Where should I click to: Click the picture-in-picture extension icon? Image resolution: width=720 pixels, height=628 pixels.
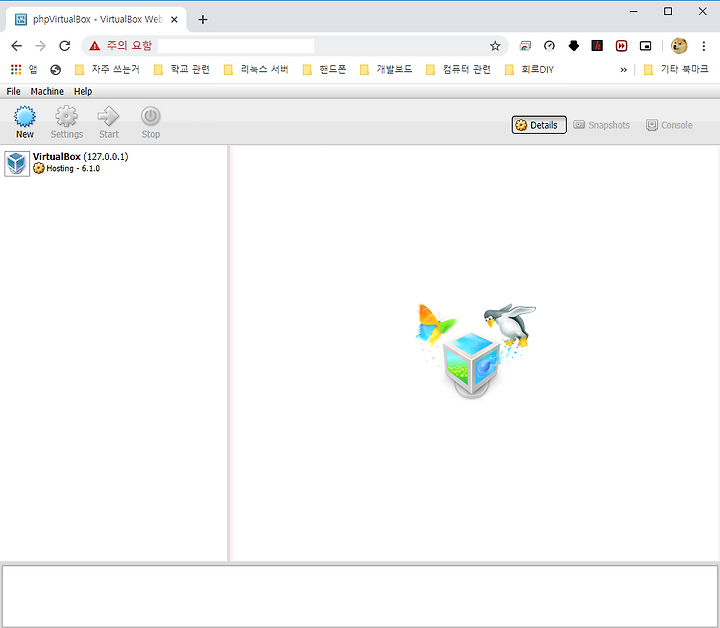[645, 46]
